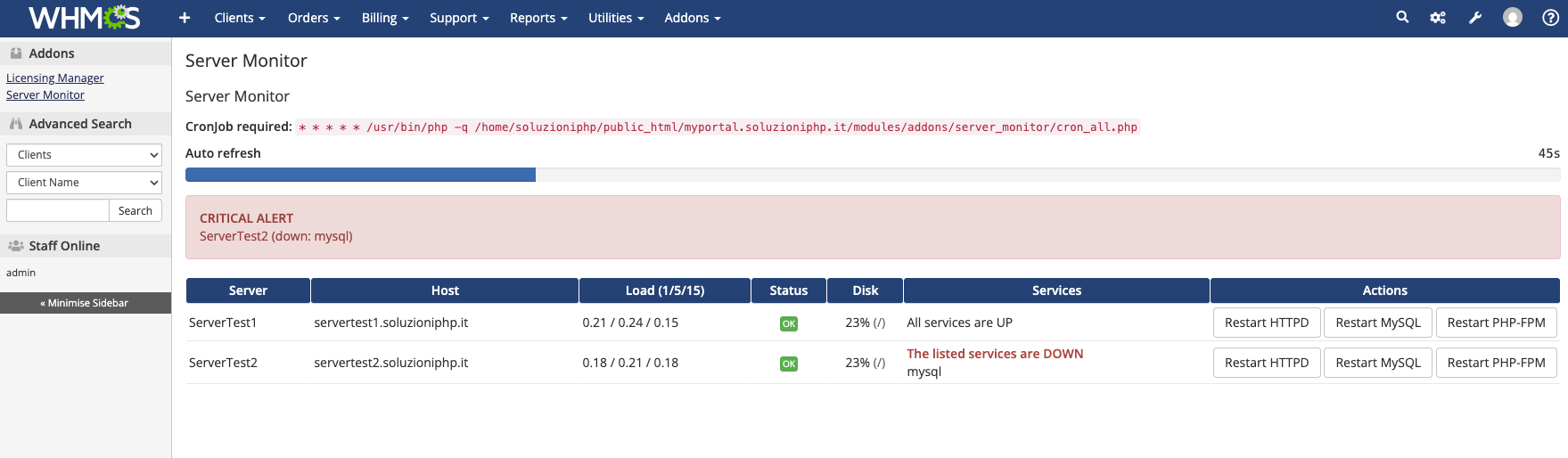1568x458 pixels.
Task: Click the wrench setup icon
Action: click(1475, 18)
